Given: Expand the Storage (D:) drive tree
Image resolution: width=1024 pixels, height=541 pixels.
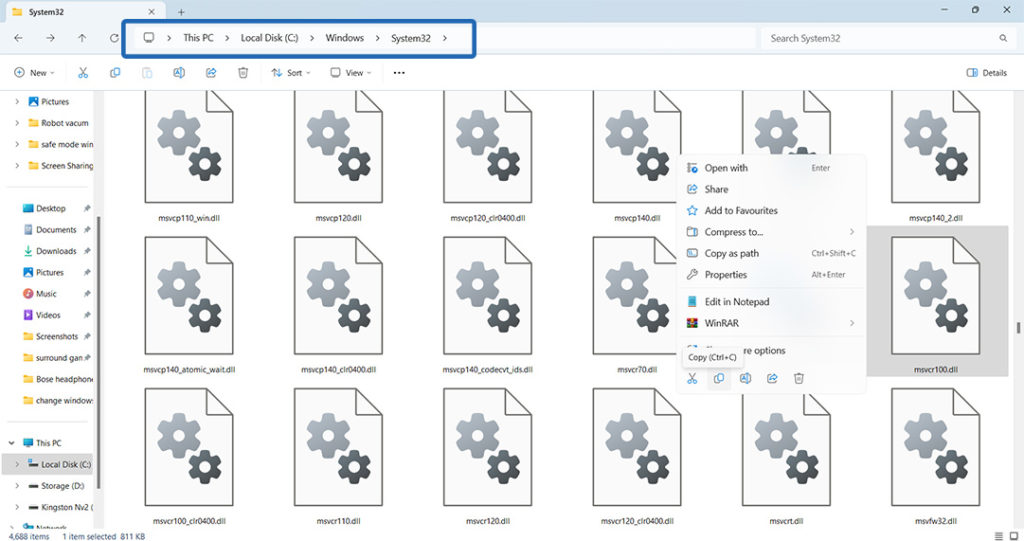Looking at the screenshot, I should click(x=16, y=485).
